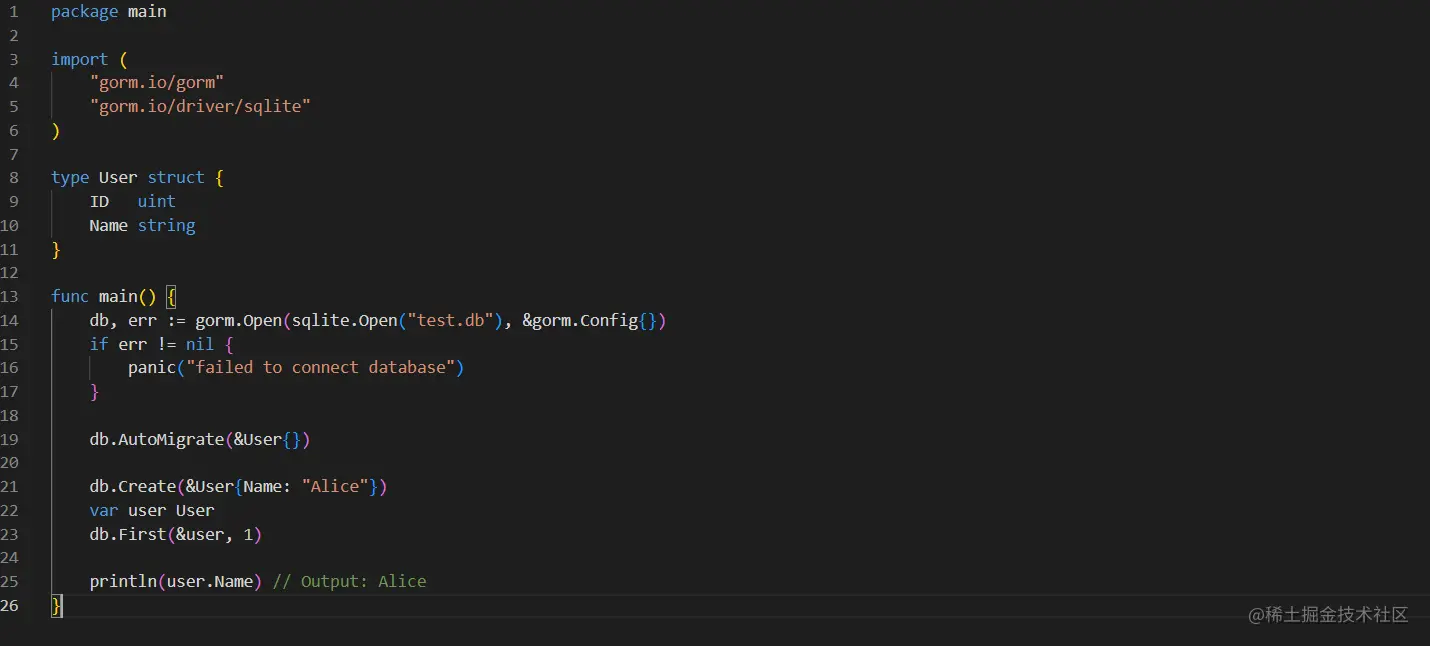Click "db.Create" on line 21
This screenshot has height=646, width=1430.
click(133, 486)
